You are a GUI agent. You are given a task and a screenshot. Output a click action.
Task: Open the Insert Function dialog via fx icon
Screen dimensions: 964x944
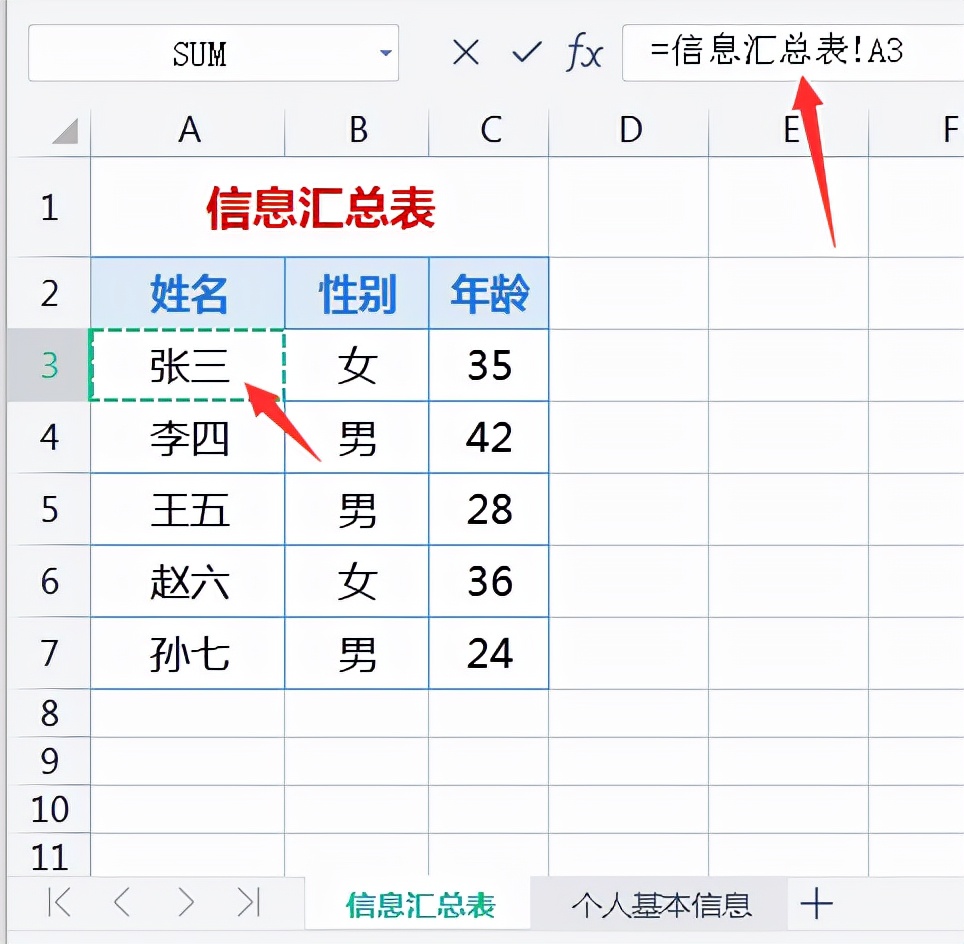click(585, 54)
